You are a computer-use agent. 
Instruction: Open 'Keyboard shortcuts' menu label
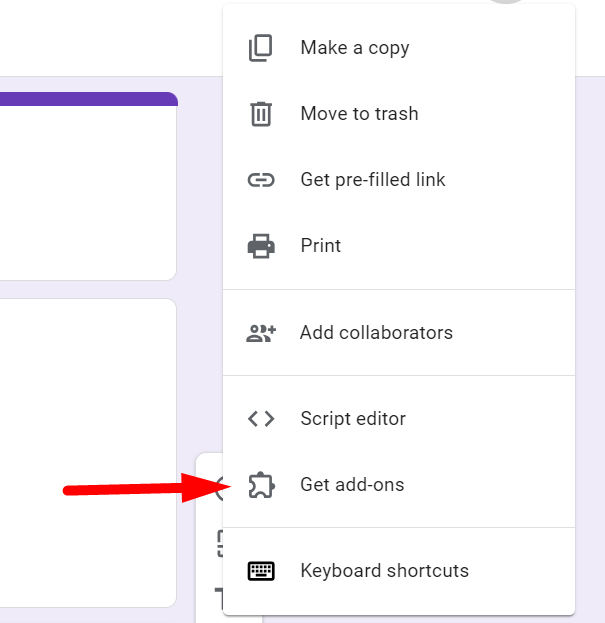(x=384, y=571)
